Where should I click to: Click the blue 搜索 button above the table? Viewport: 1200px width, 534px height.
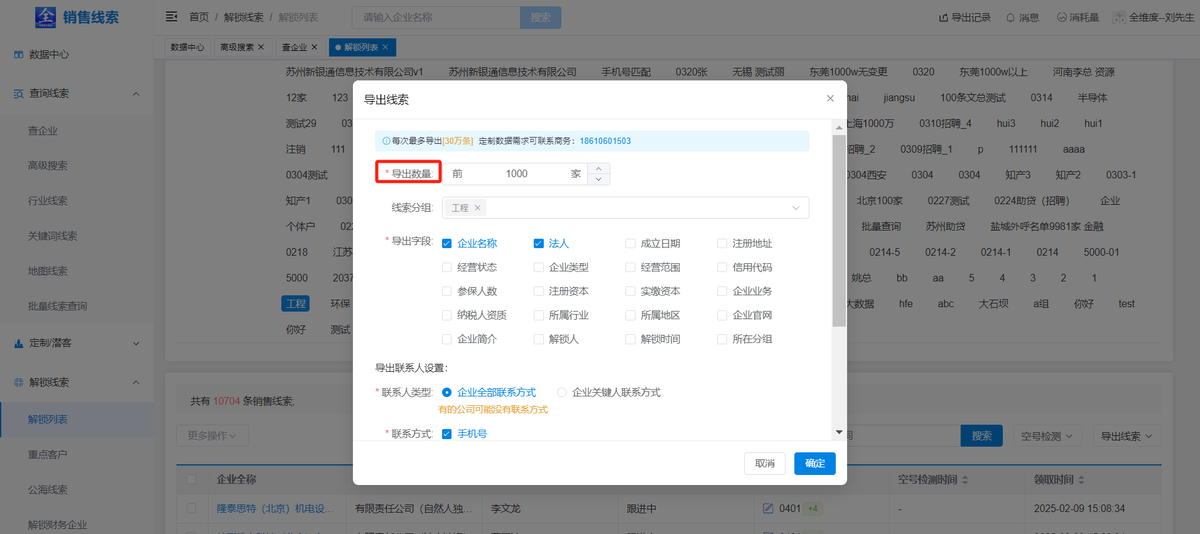click(982, 436)
